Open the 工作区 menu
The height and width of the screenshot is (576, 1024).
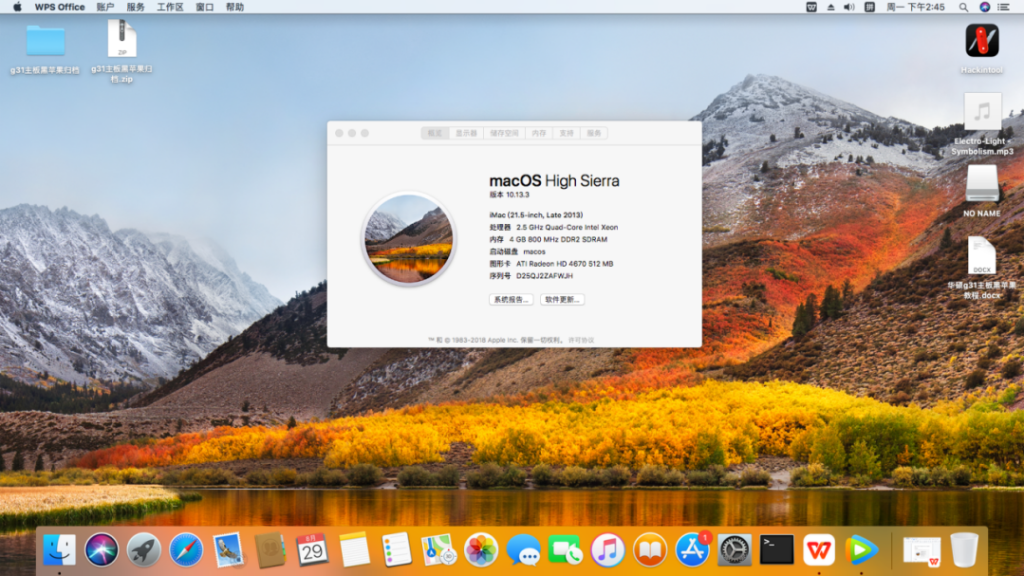tap(170, 7)
